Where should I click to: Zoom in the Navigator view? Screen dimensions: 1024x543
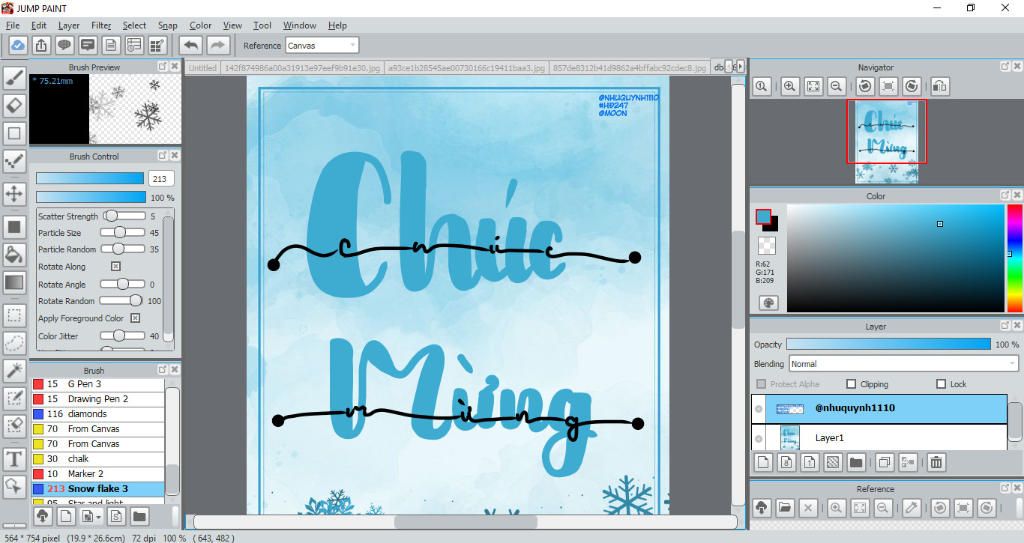tap(790, 86)
